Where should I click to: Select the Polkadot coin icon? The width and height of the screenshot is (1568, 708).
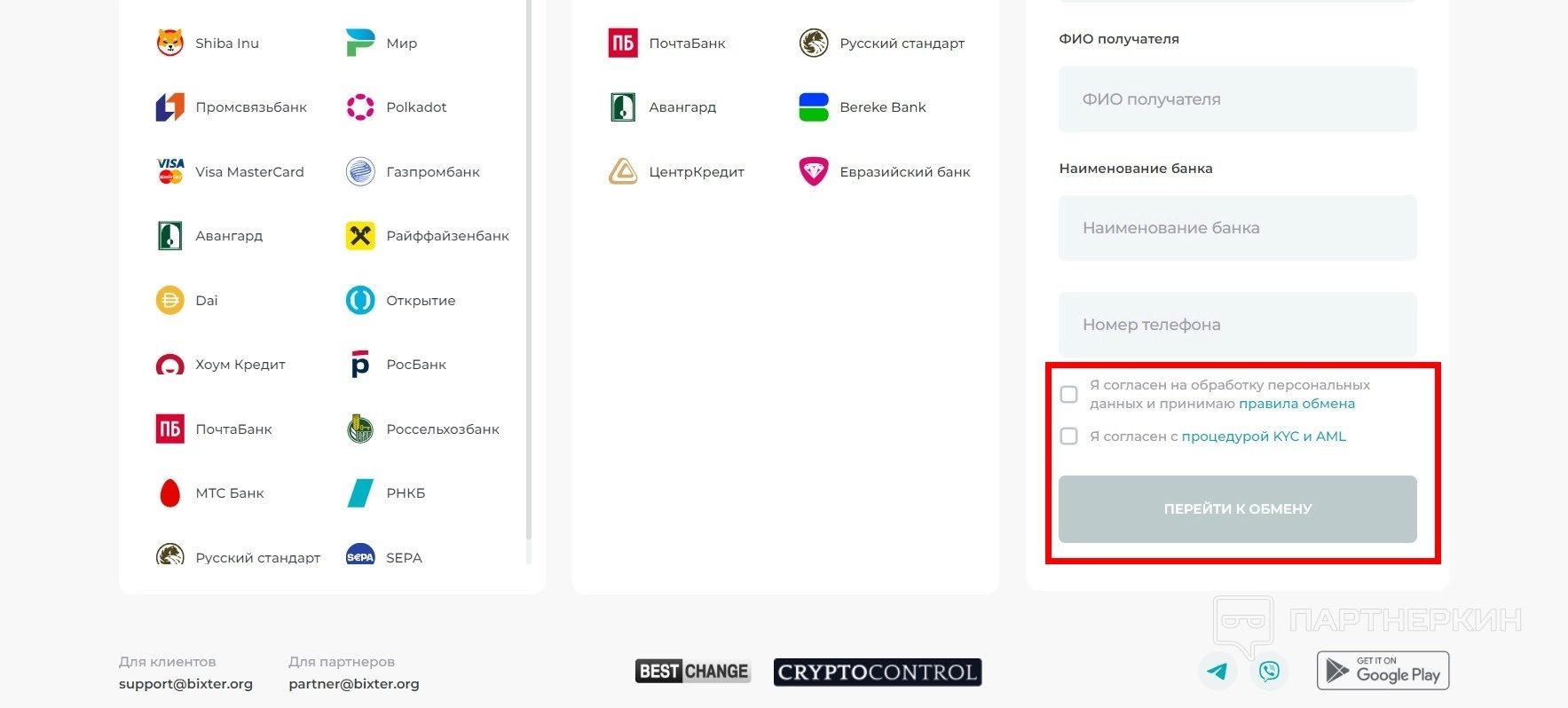(x=360, y=107)
